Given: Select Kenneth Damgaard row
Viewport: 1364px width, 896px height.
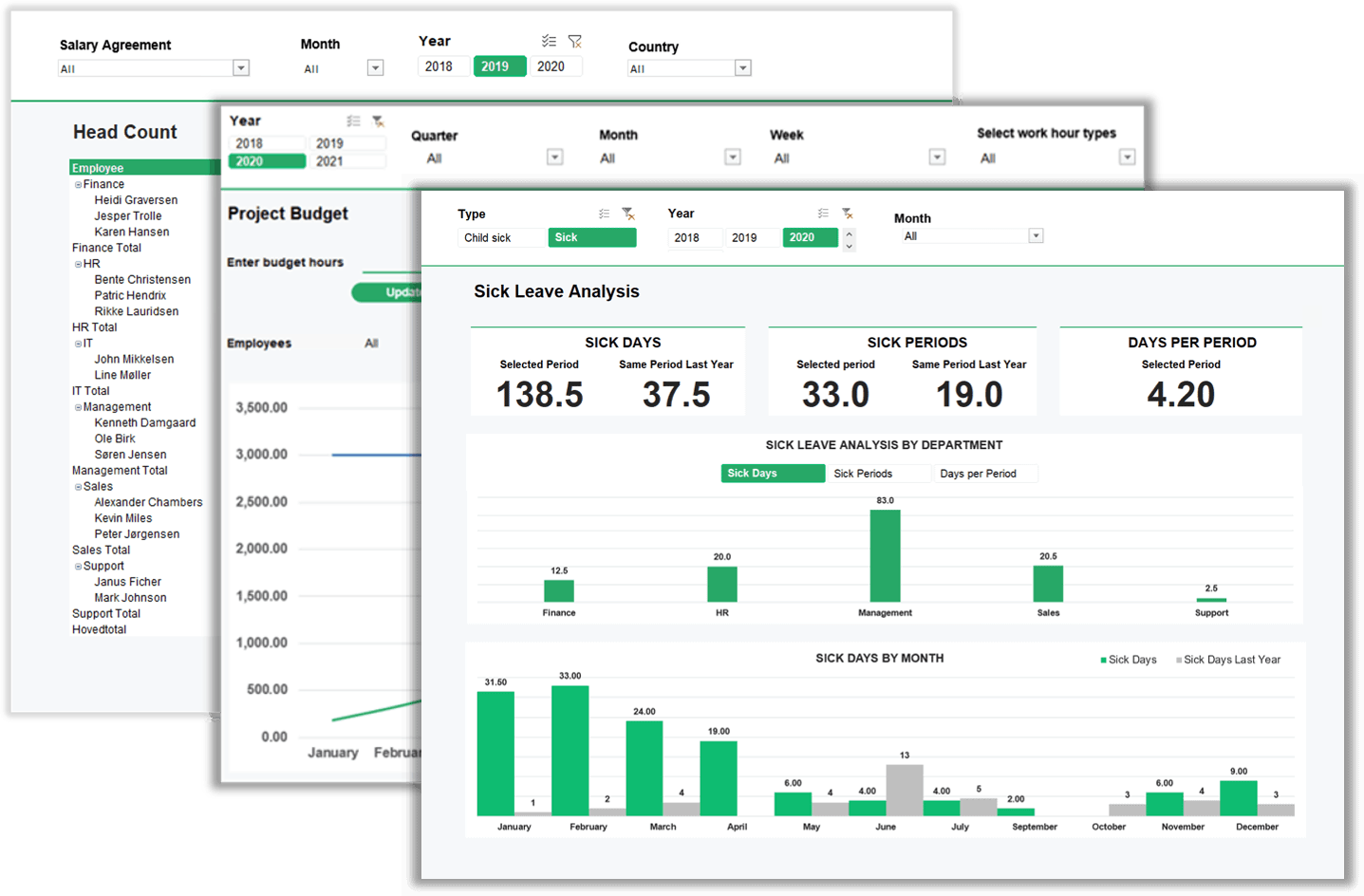Looking at the screenshot, I should coord(145,423).
